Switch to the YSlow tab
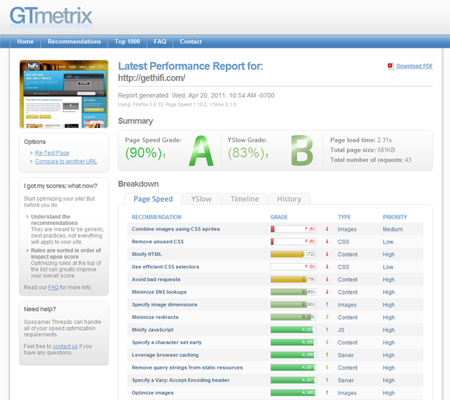The image size is (450, 400). click(x=201, y=199)
